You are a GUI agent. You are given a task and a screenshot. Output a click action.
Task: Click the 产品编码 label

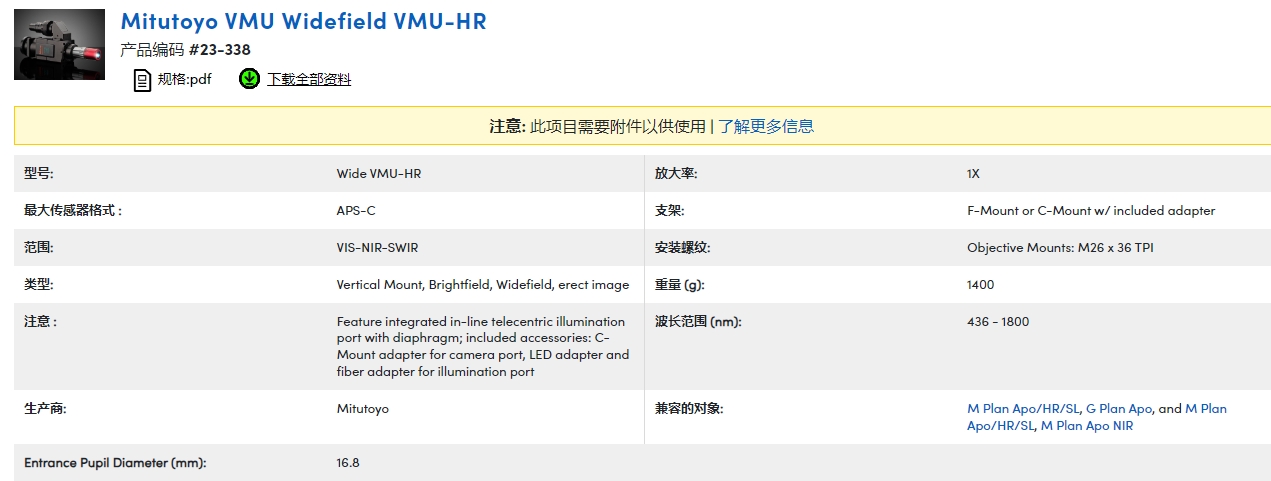pos(152,50)
